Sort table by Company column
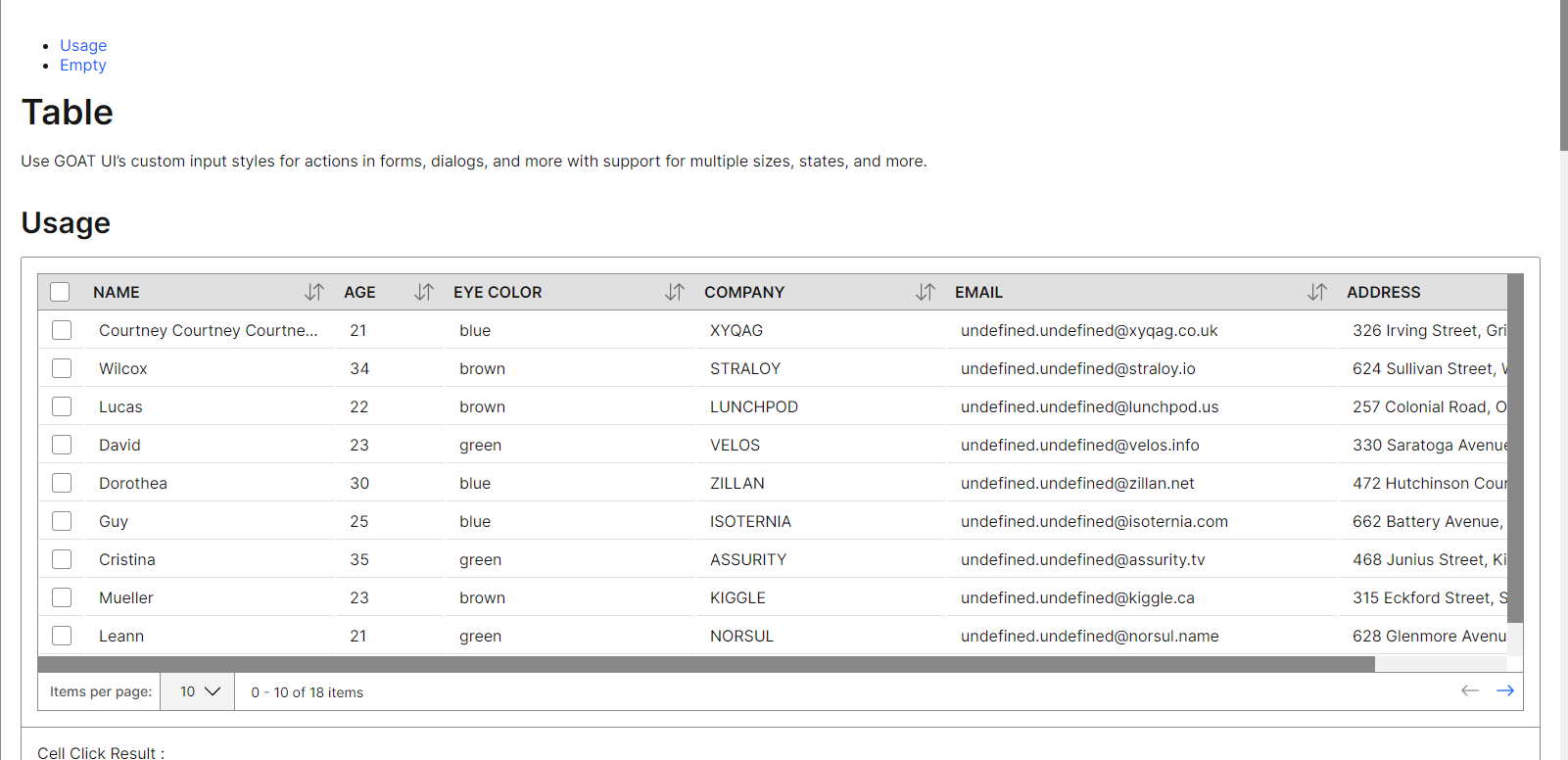 tap(925, 292)
